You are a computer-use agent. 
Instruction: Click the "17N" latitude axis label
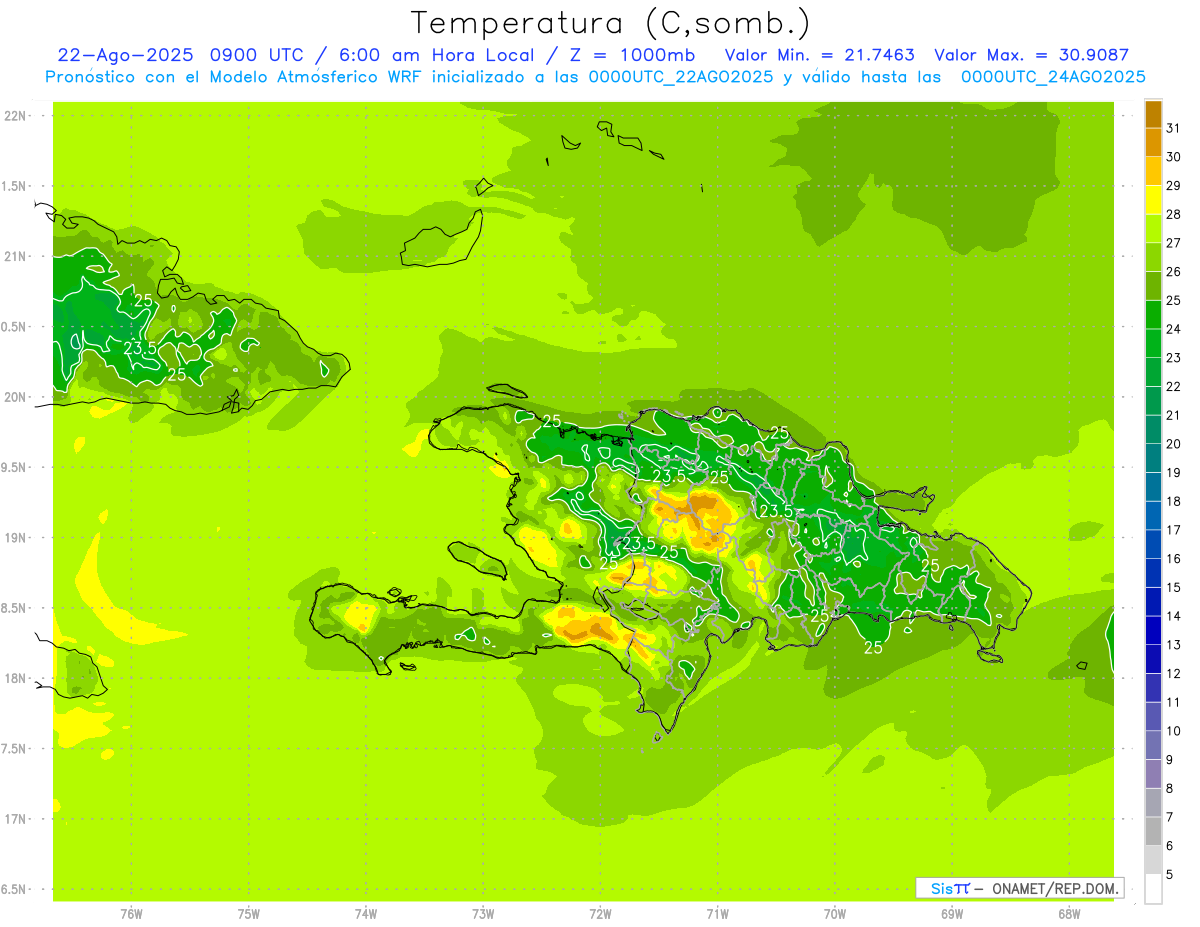click(14, 818)
